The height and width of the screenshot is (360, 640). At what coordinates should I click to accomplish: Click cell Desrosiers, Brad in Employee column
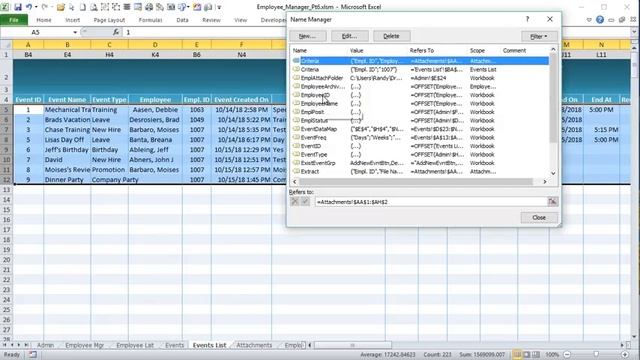point(155,120)
